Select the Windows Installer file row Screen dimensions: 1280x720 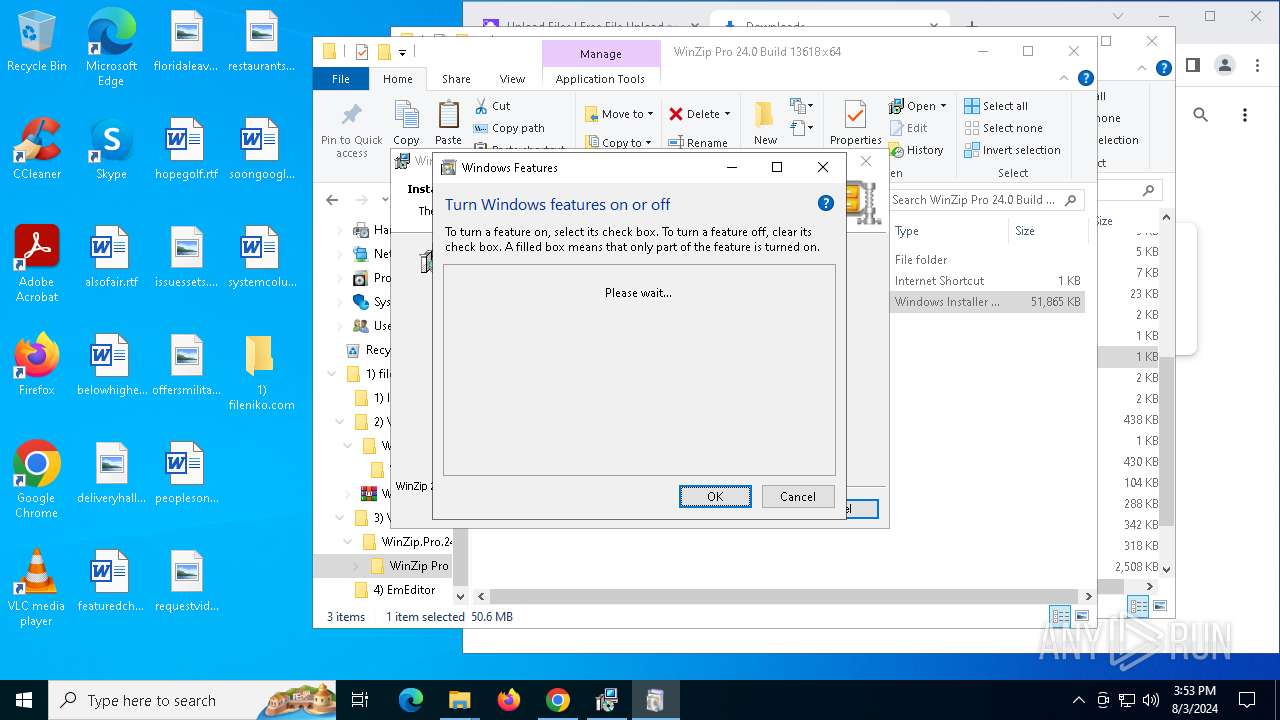point(987,302)
